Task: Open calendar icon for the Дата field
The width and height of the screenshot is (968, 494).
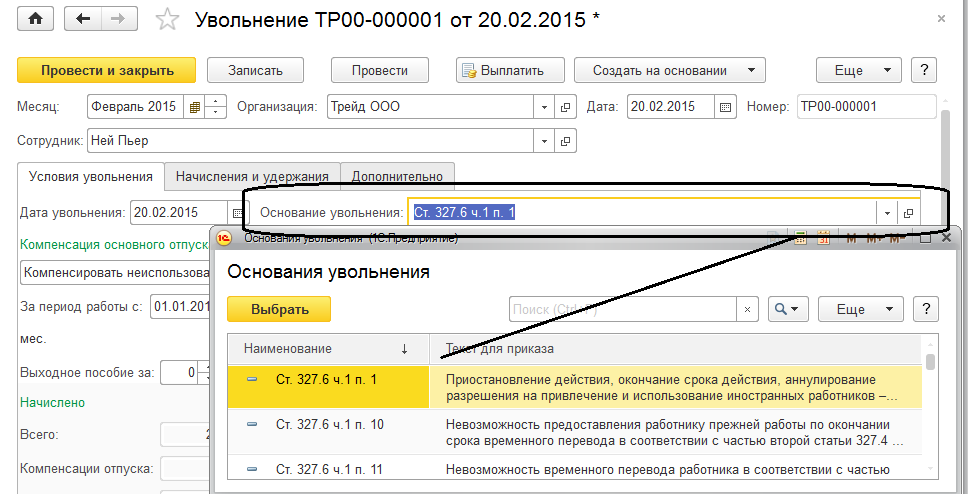Action: tap(725, 107)
